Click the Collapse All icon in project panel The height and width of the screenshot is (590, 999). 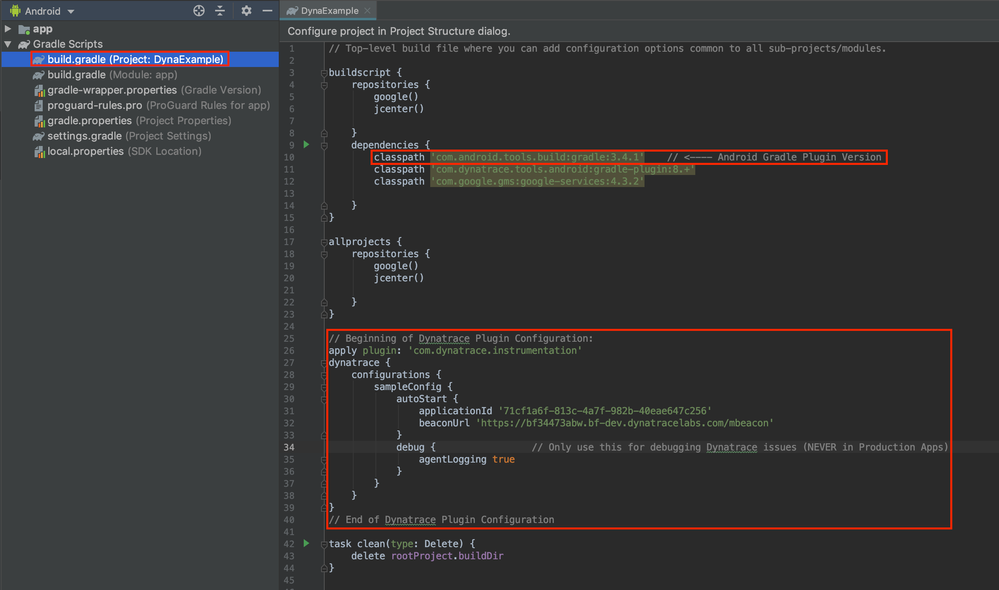[220, 11]
